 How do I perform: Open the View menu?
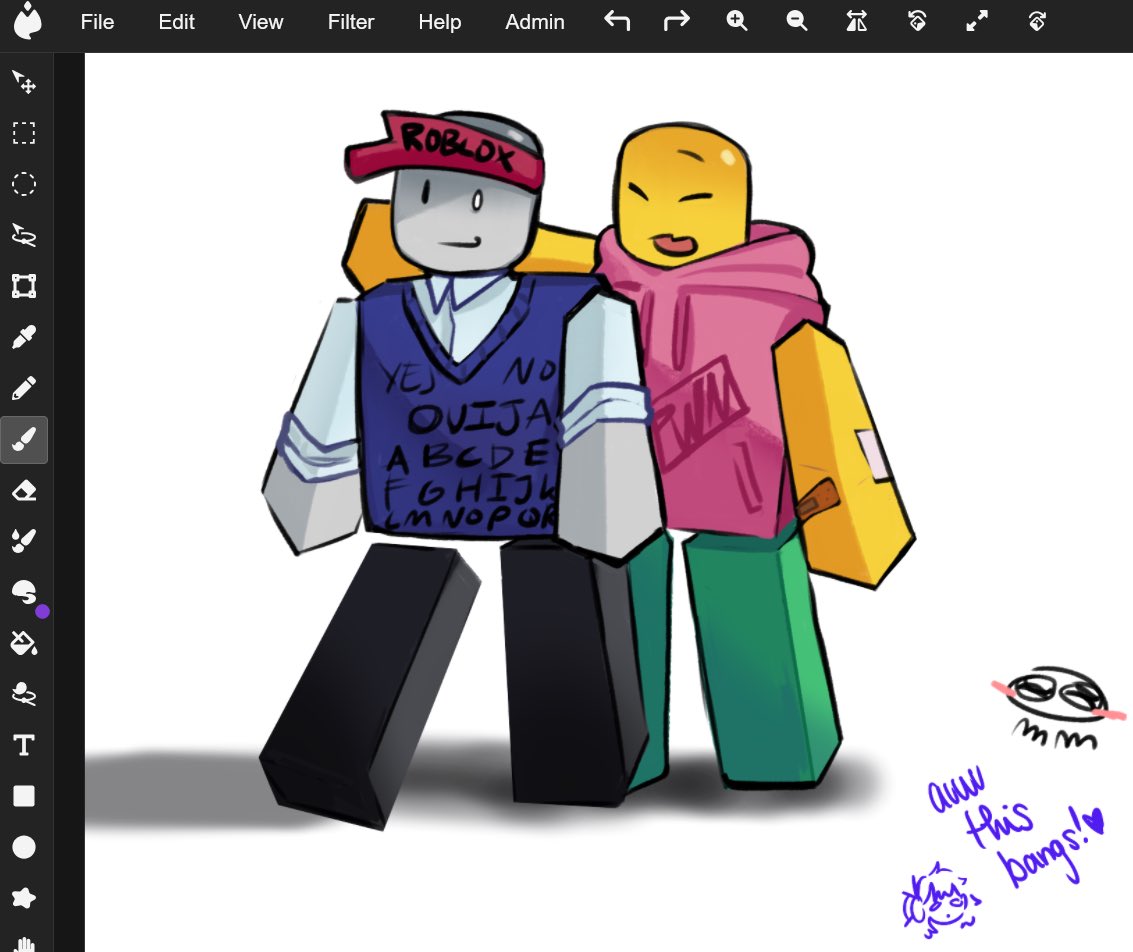(261, 22)
